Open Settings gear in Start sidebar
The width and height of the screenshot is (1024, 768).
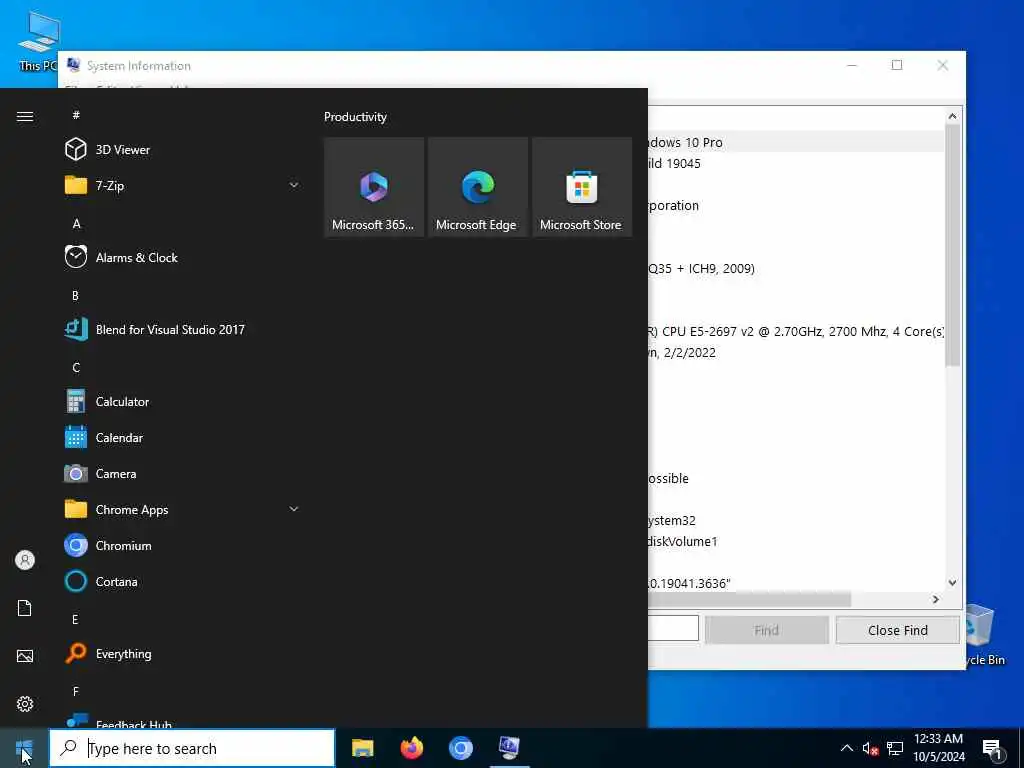pos(25,703)
